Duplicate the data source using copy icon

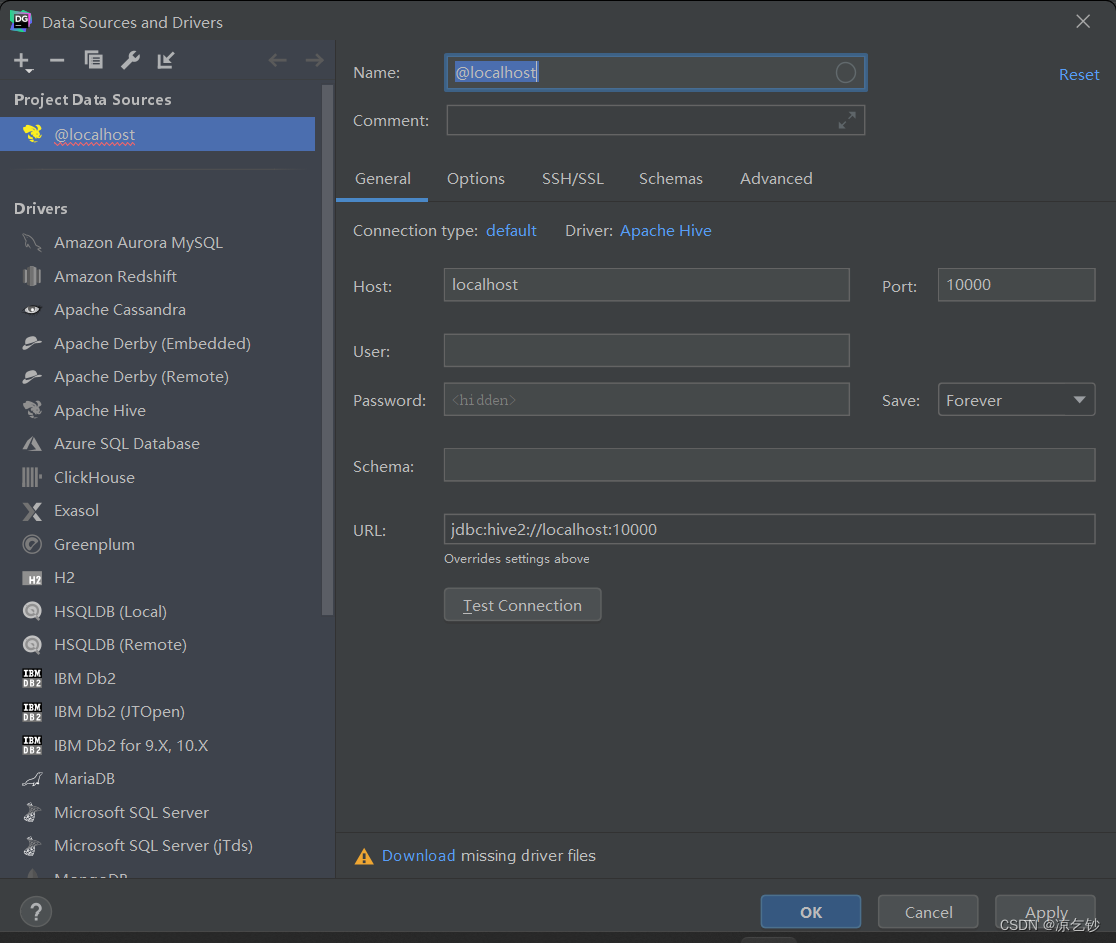[x=93, y=60]
